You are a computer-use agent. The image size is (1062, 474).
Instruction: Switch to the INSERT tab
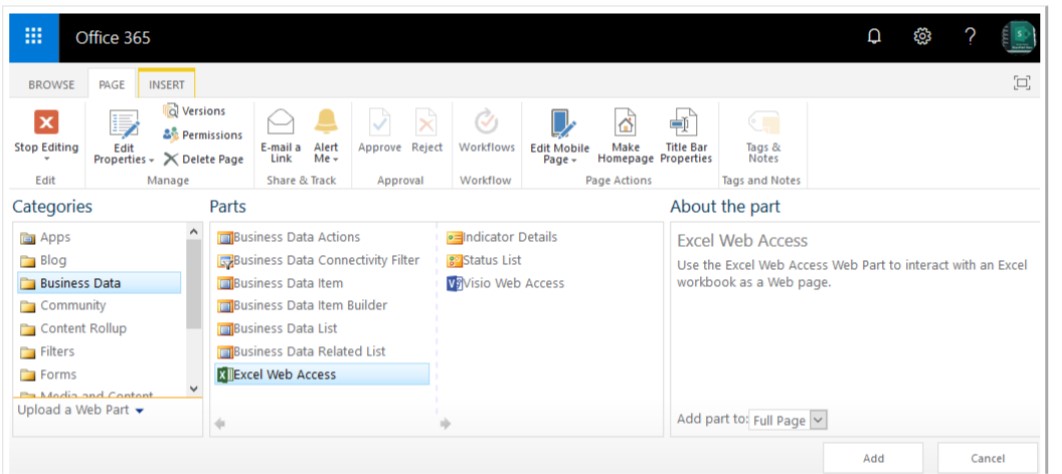click(167, 85)
